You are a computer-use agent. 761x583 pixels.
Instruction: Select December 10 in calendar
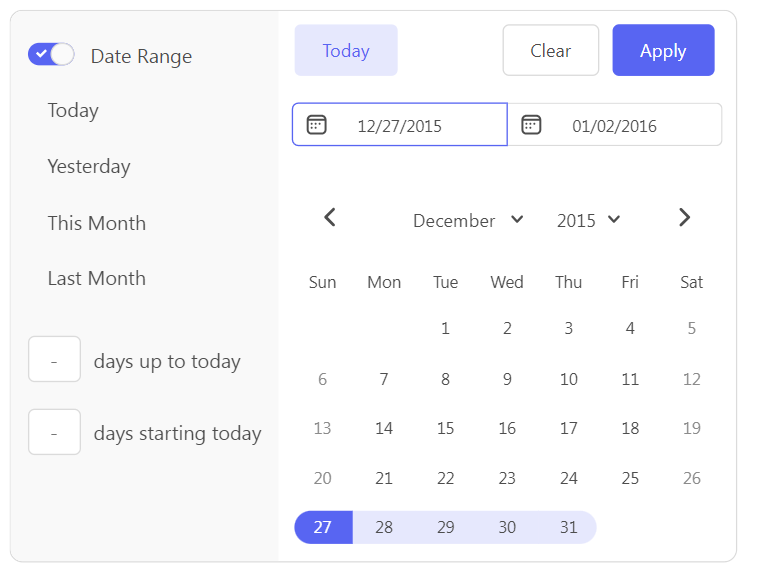pyautogui.click(x=569, y=379)
